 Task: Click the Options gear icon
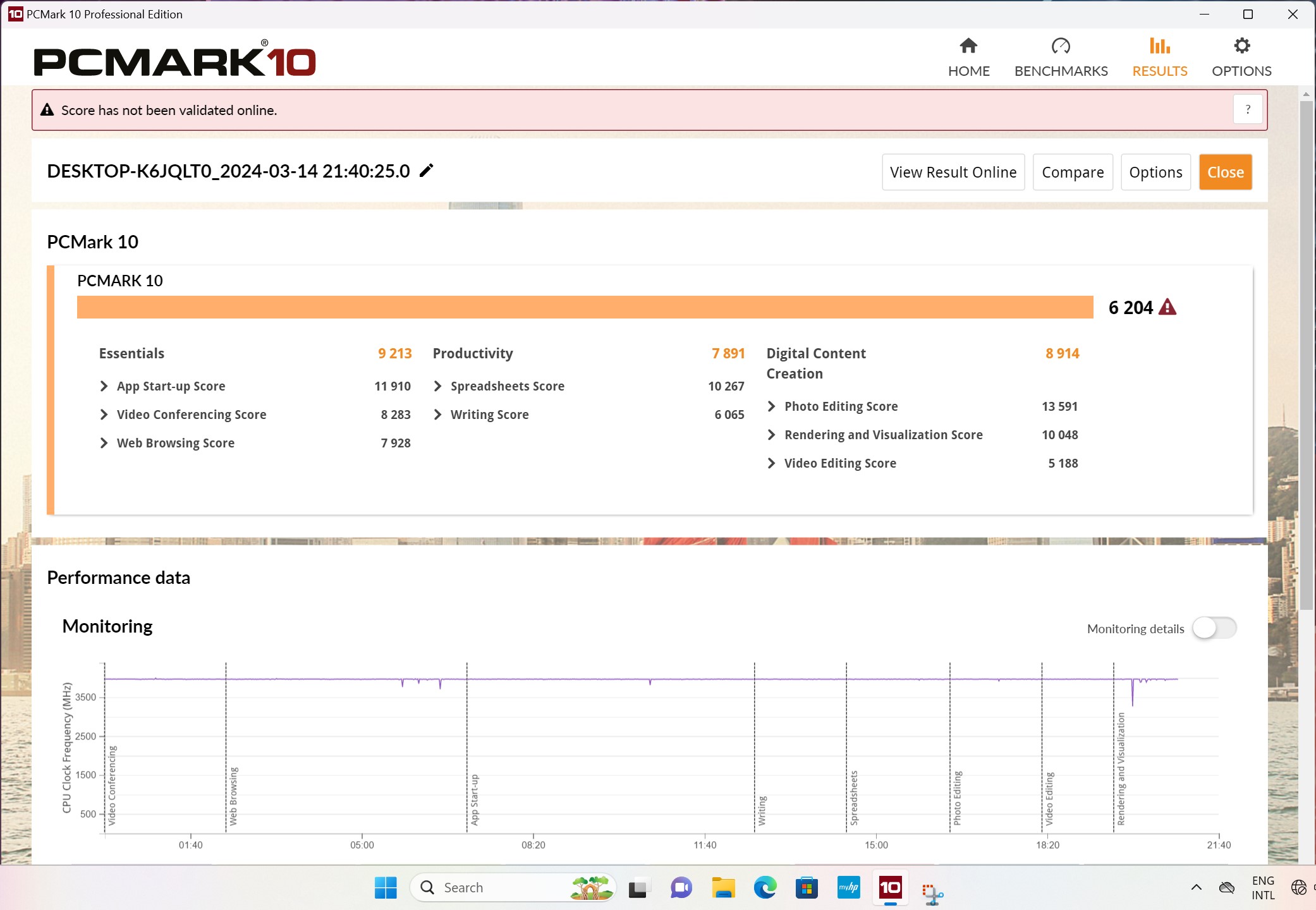tap(1241, 45)
